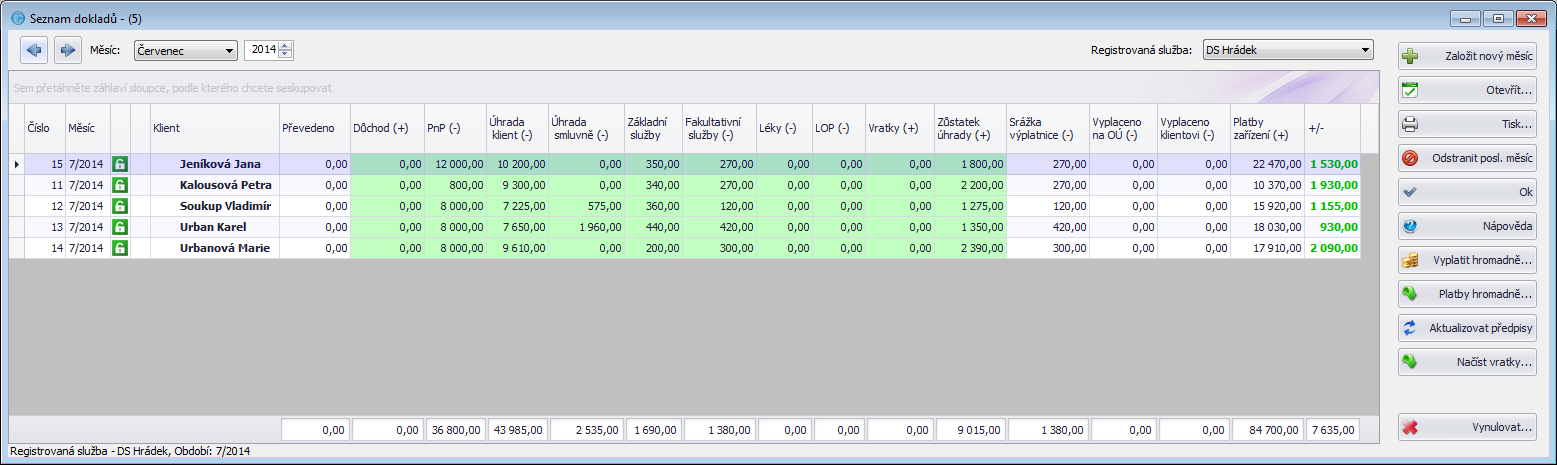Click the lock icon in Urban Karel row
Screen dimensions: 1557x465
tap(120, 226)
